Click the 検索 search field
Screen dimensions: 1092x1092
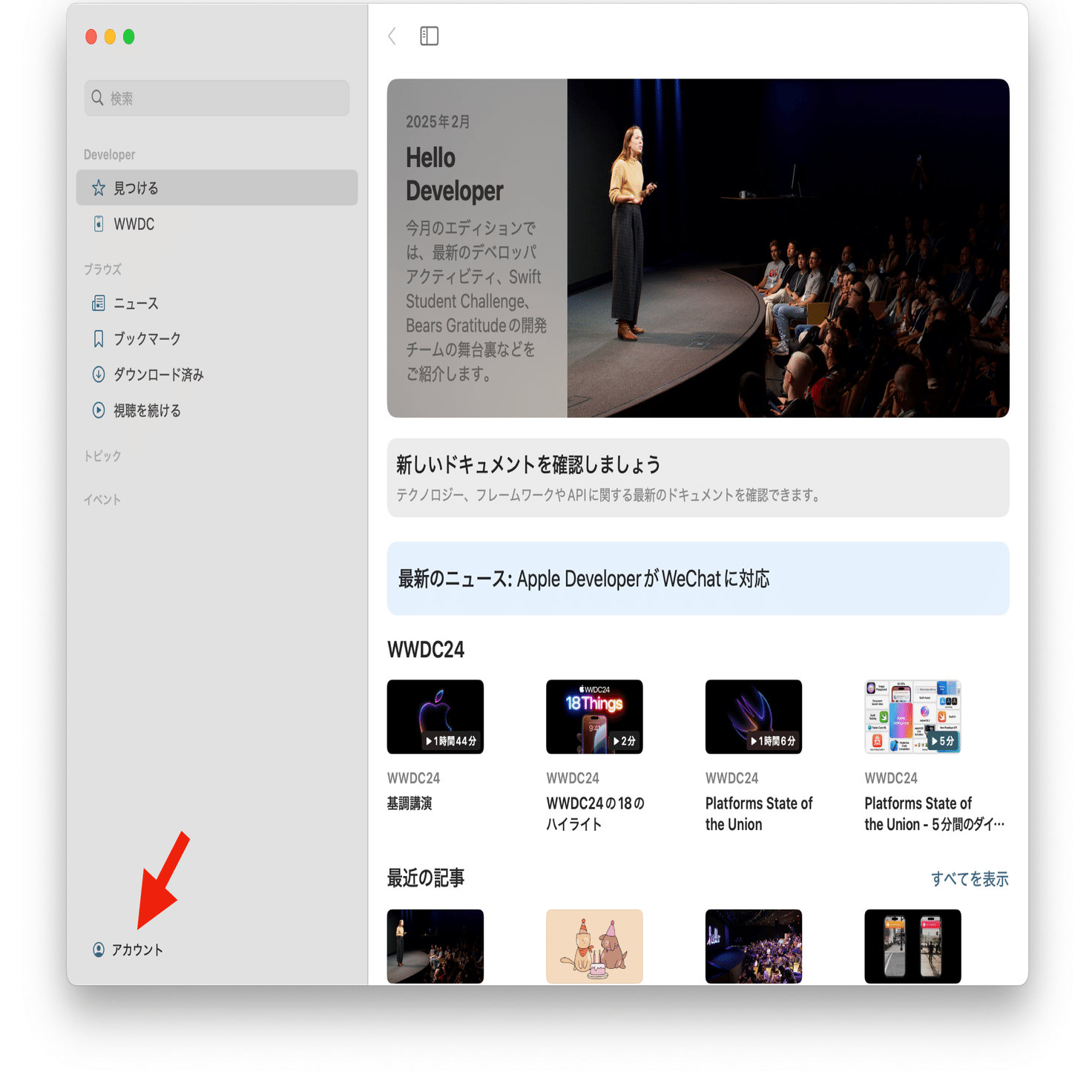[x=217, y=98]
